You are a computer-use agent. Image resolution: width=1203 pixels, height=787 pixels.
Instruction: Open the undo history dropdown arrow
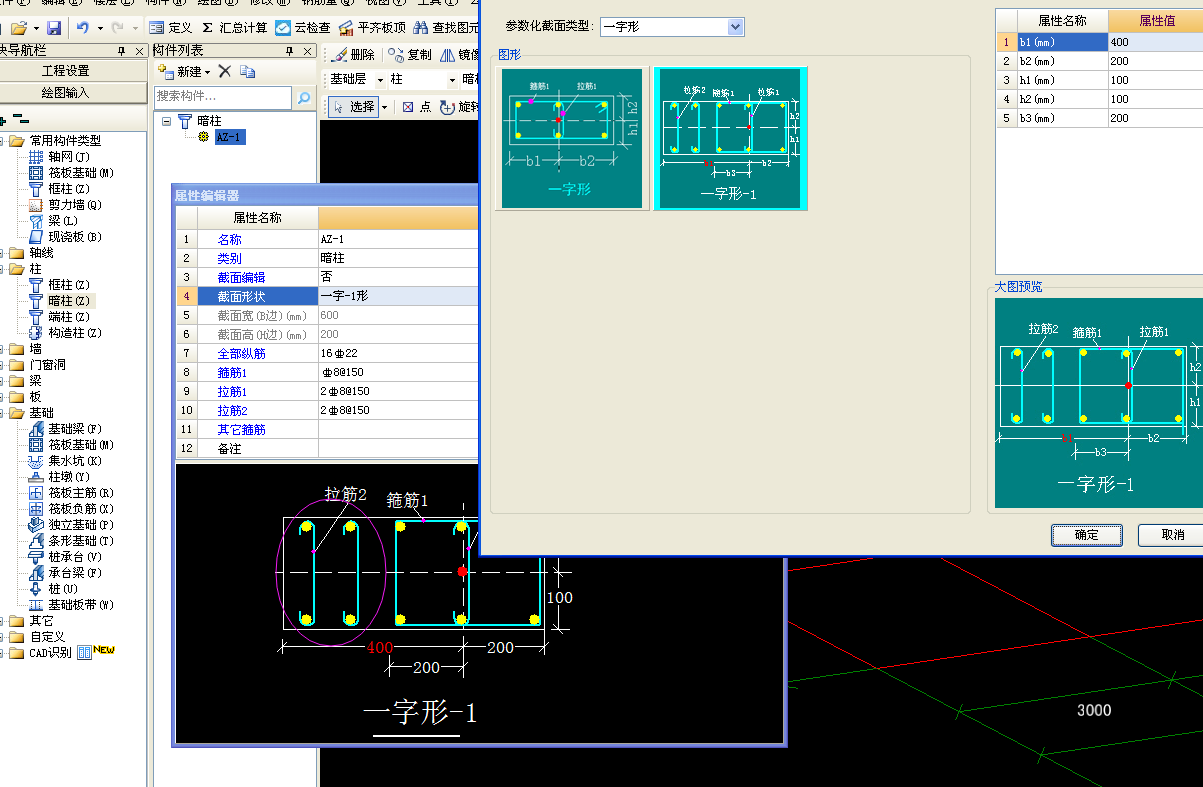pos(99,28)
